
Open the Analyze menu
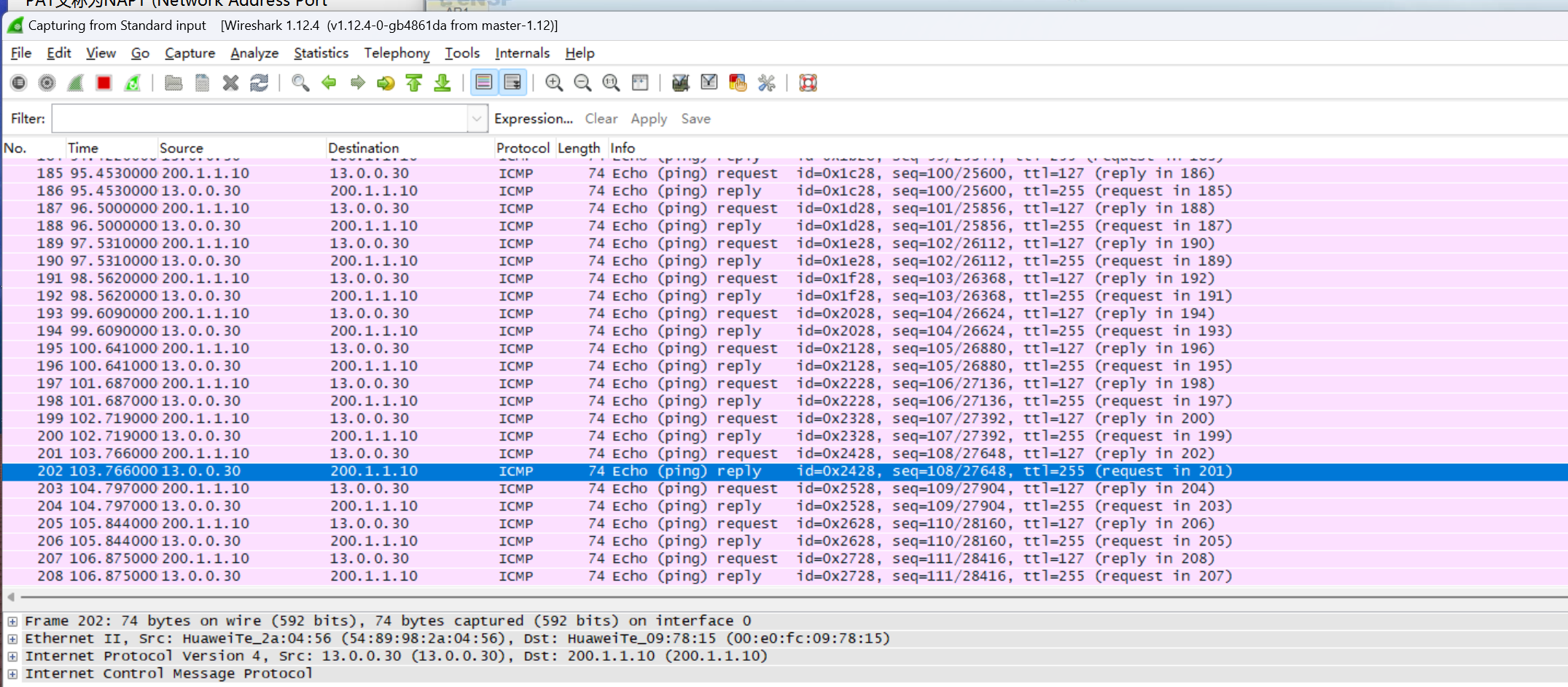pyautogui.click(x=254, y=53)
